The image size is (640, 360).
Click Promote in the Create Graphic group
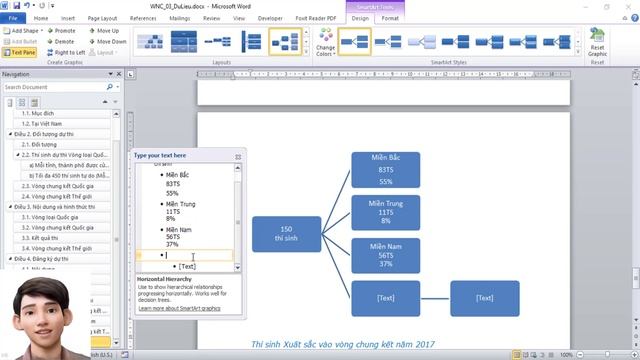[61, 31]
